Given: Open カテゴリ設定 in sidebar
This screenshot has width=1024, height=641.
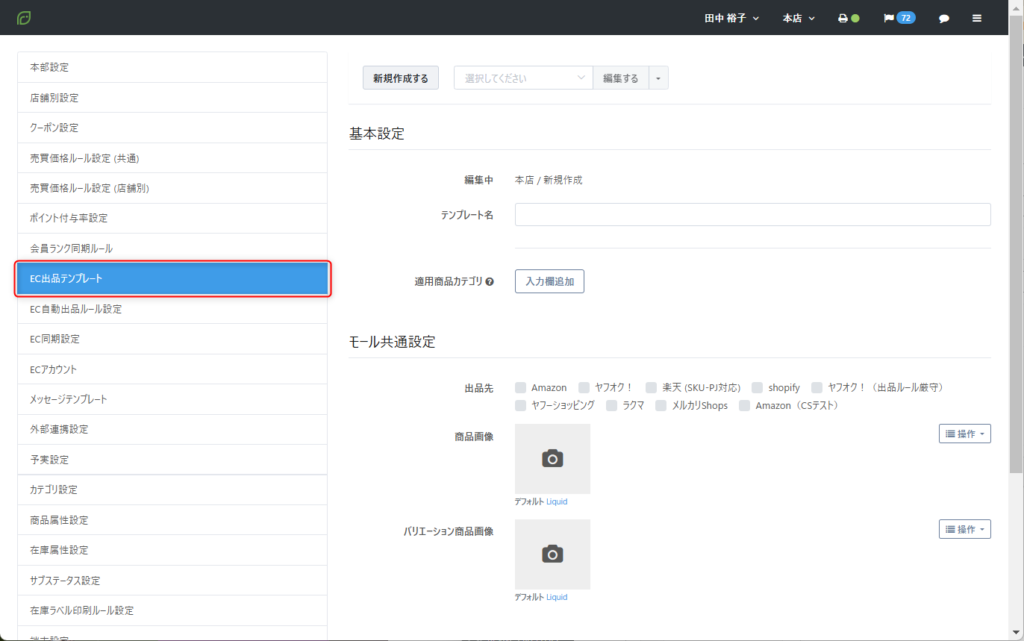Looking at the screenshot, I should point(172,490).
